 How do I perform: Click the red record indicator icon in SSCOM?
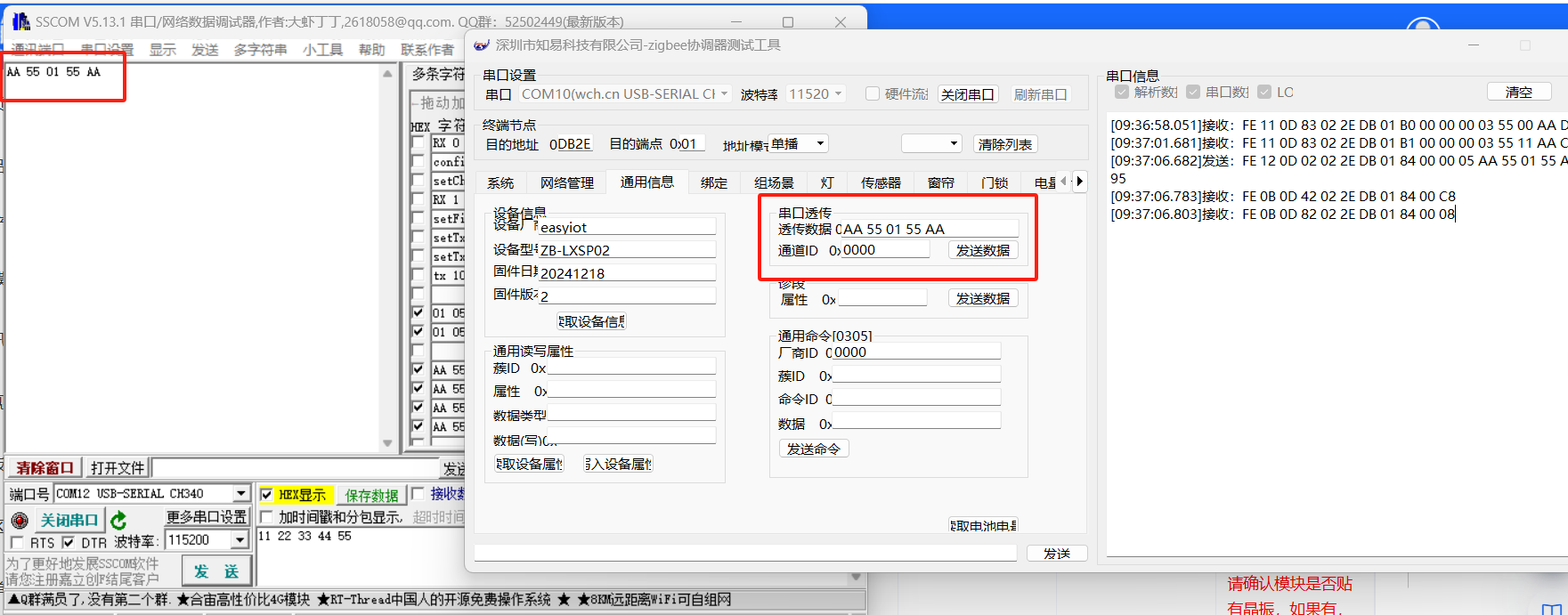pyautogui.click(x=20, y=521)
